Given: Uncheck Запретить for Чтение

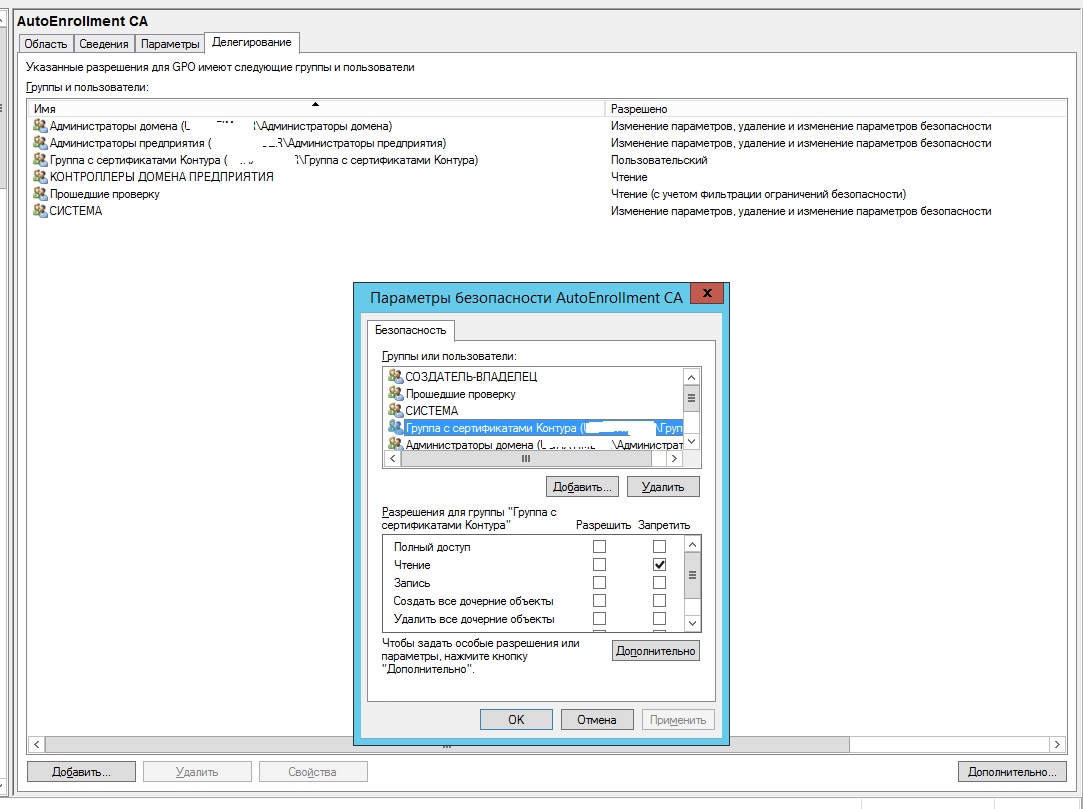Looking at the screenshot, I should coord(660,564).
